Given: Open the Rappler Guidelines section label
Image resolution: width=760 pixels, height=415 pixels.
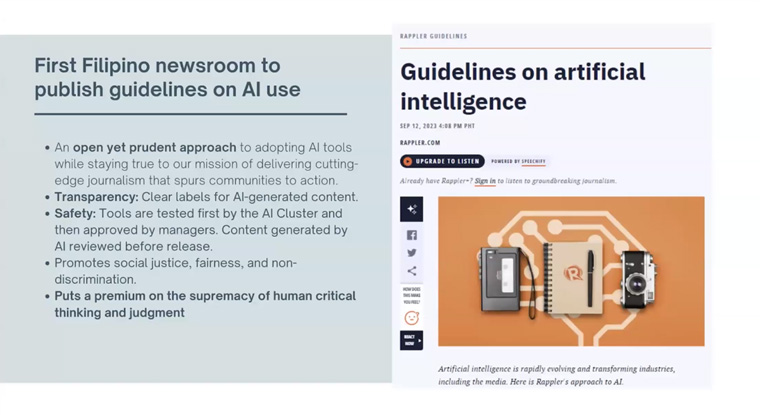Looking at the screenshot, I should (x=434, y=36).
